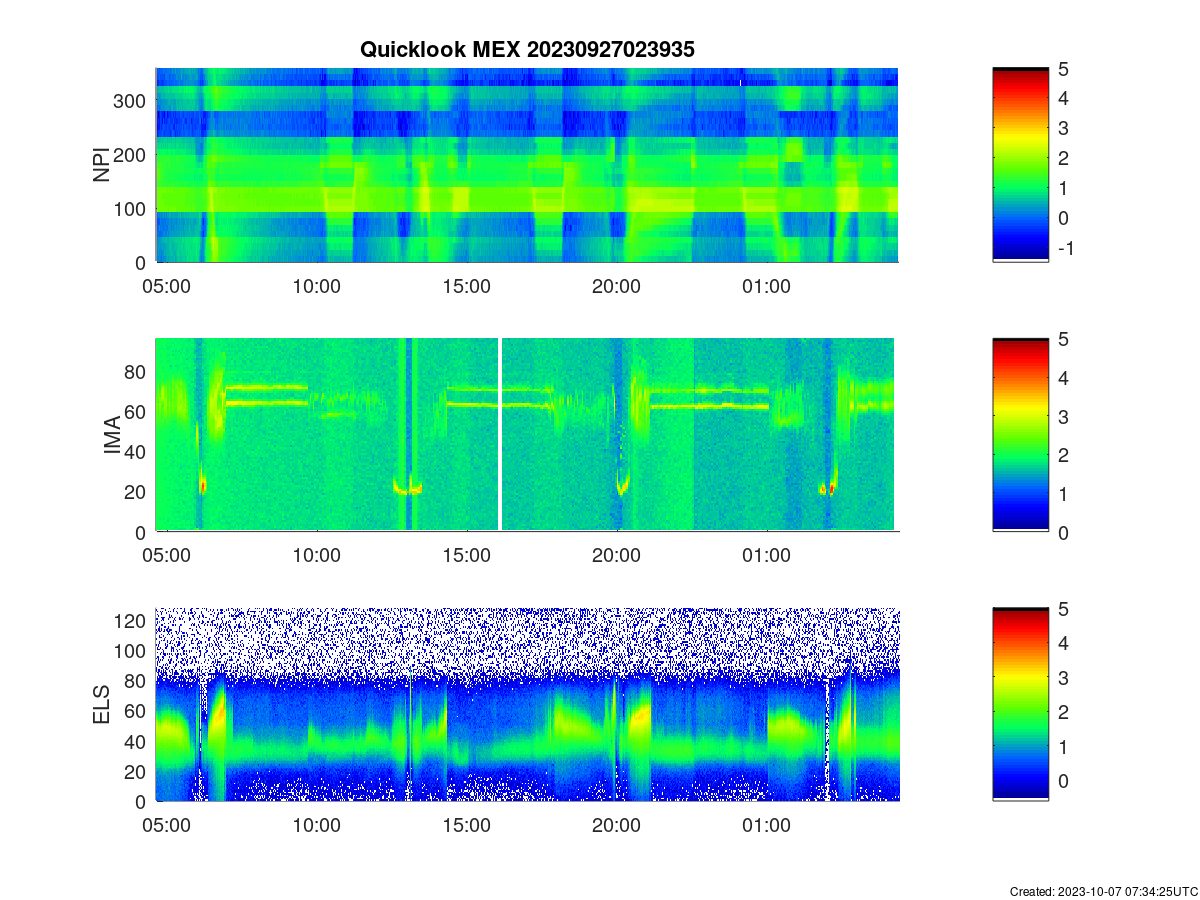Click the 10:00 tick under NPI panel
1200x900 pixels.
[317, 286]
